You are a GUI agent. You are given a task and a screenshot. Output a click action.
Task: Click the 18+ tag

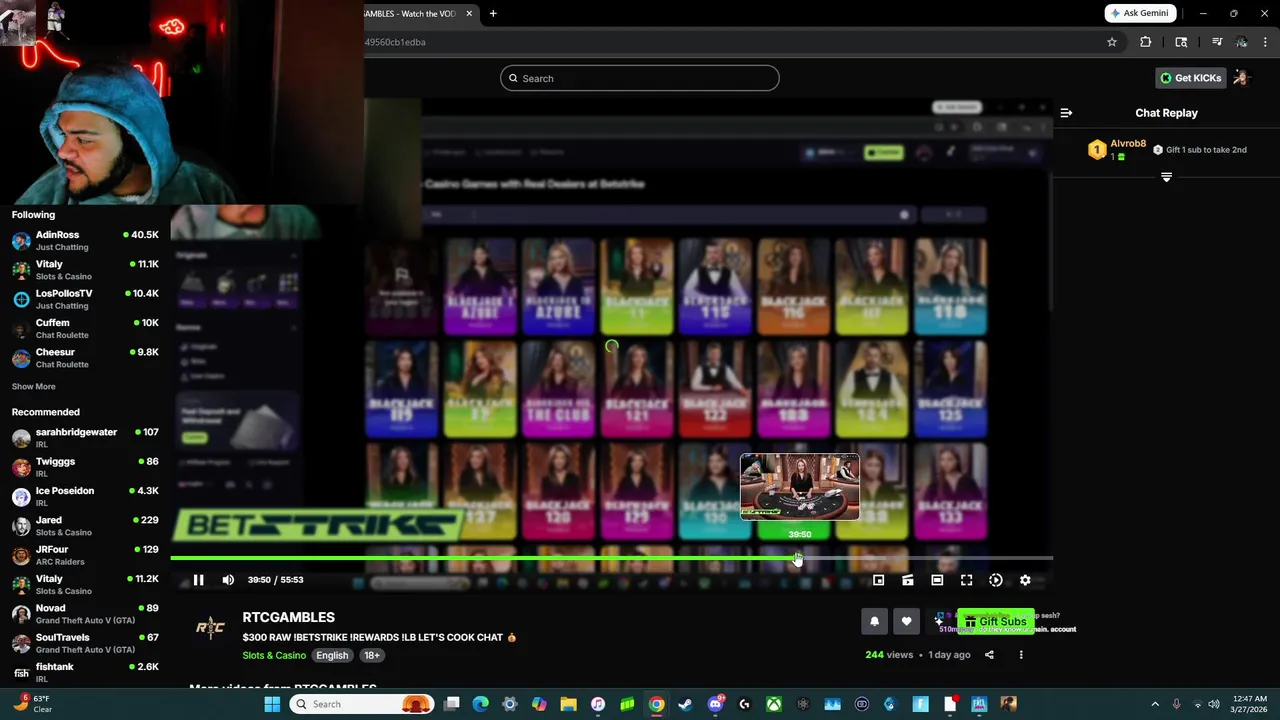[x=372, y=656]
